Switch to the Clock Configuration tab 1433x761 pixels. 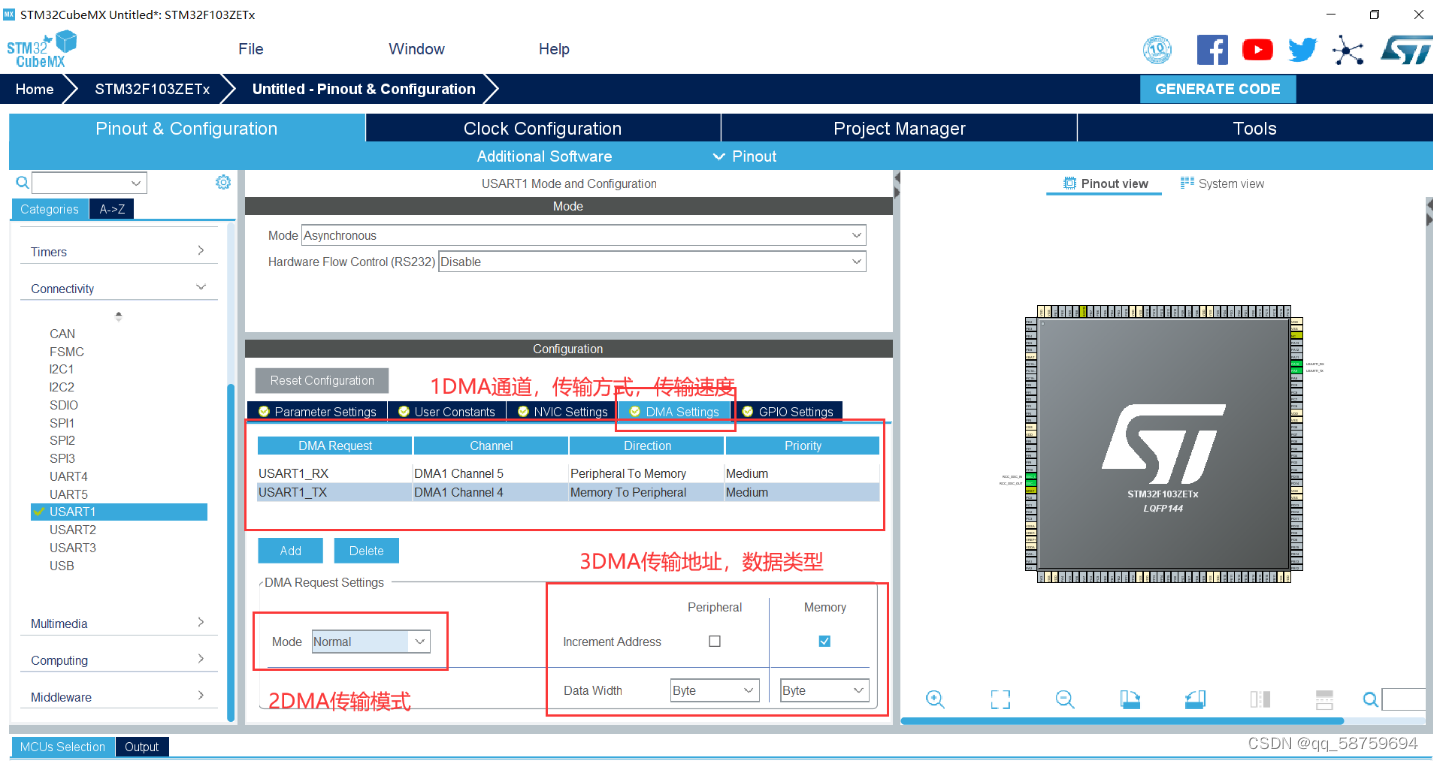point(541,128)
